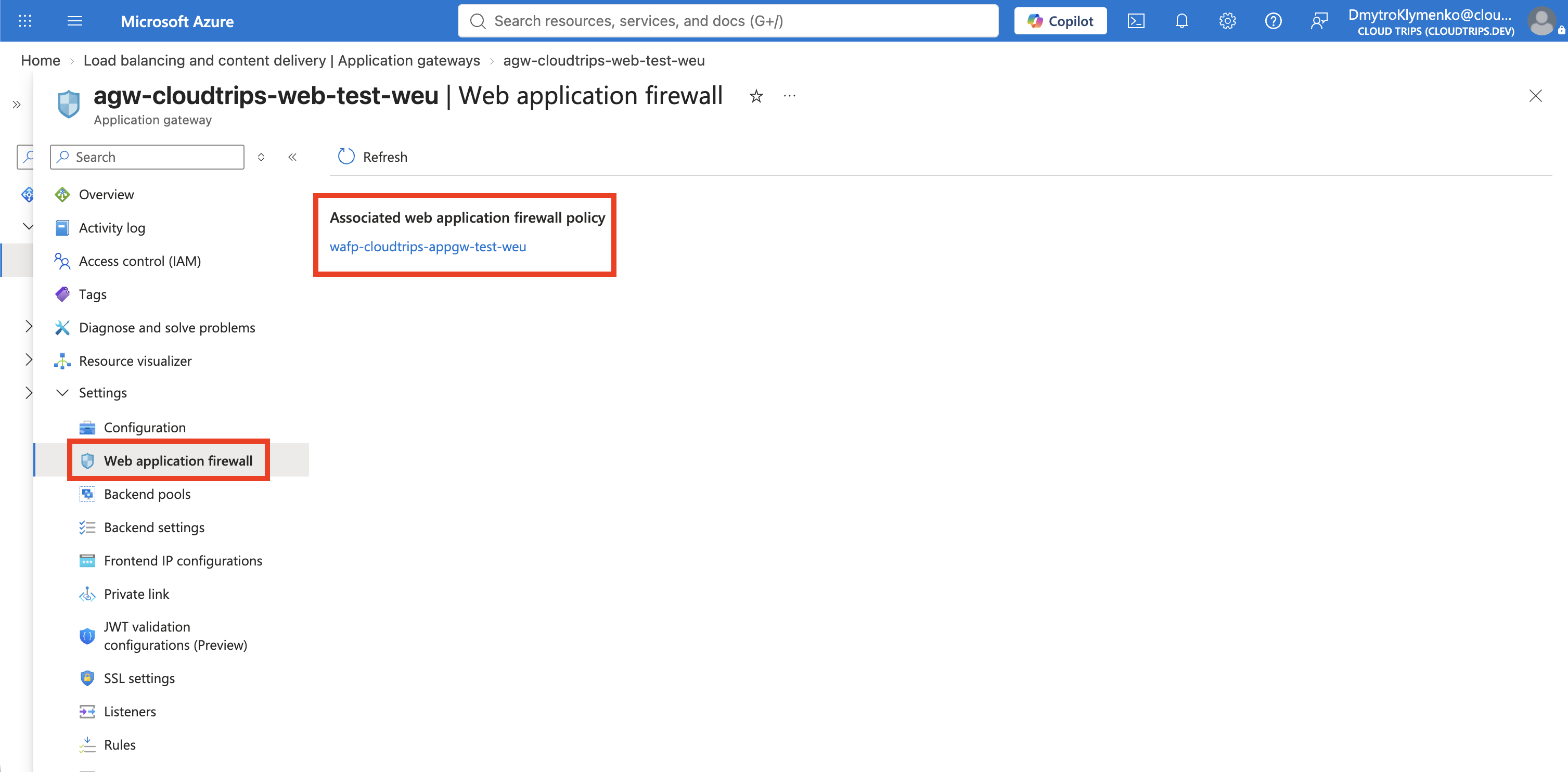This screenshot has height=772, width=1568.
Task: Open the account profile avatar
Action: 1541,21
